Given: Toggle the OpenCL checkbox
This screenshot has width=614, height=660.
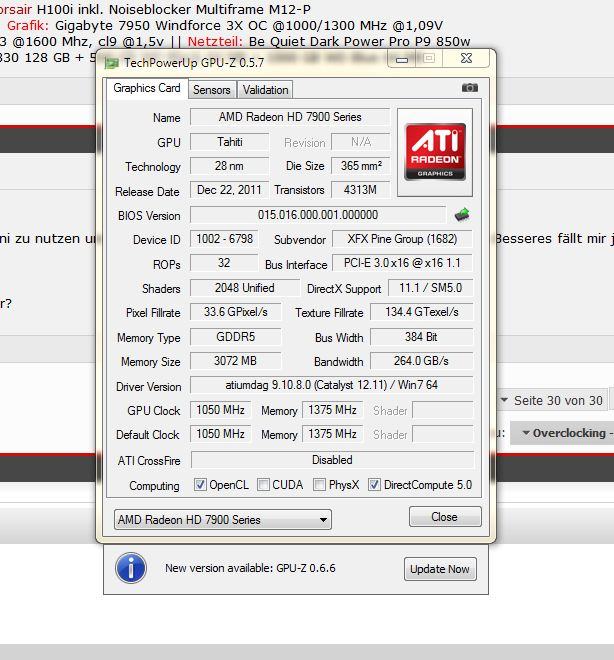Looking at the screenshot, I should [200, 484].
